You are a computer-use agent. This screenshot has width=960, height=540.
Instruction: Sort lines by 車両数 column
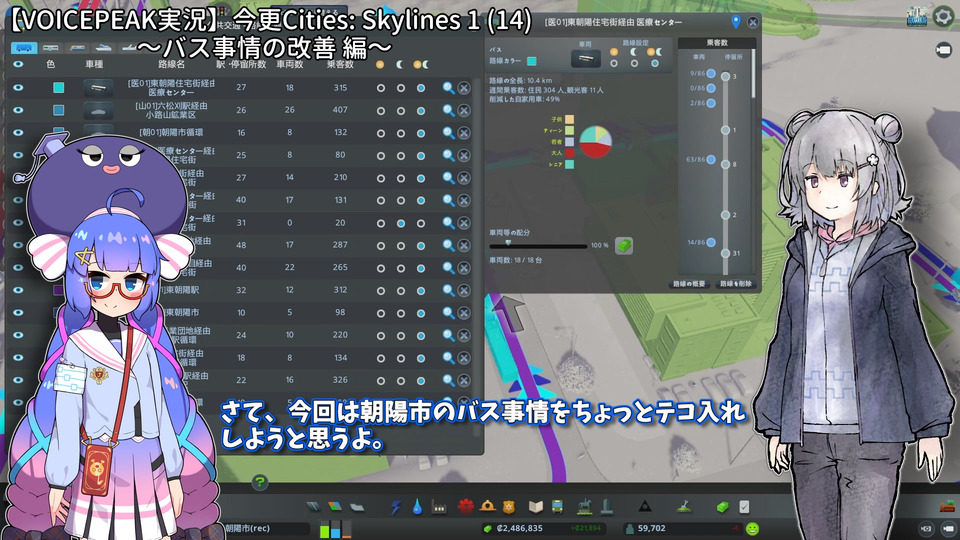[x=290, y=64]
